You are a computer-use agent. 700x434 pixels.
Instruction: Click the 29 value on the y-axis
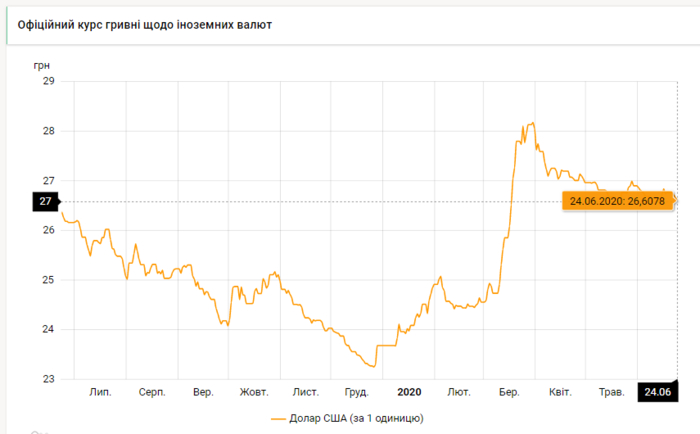[47, 81]
